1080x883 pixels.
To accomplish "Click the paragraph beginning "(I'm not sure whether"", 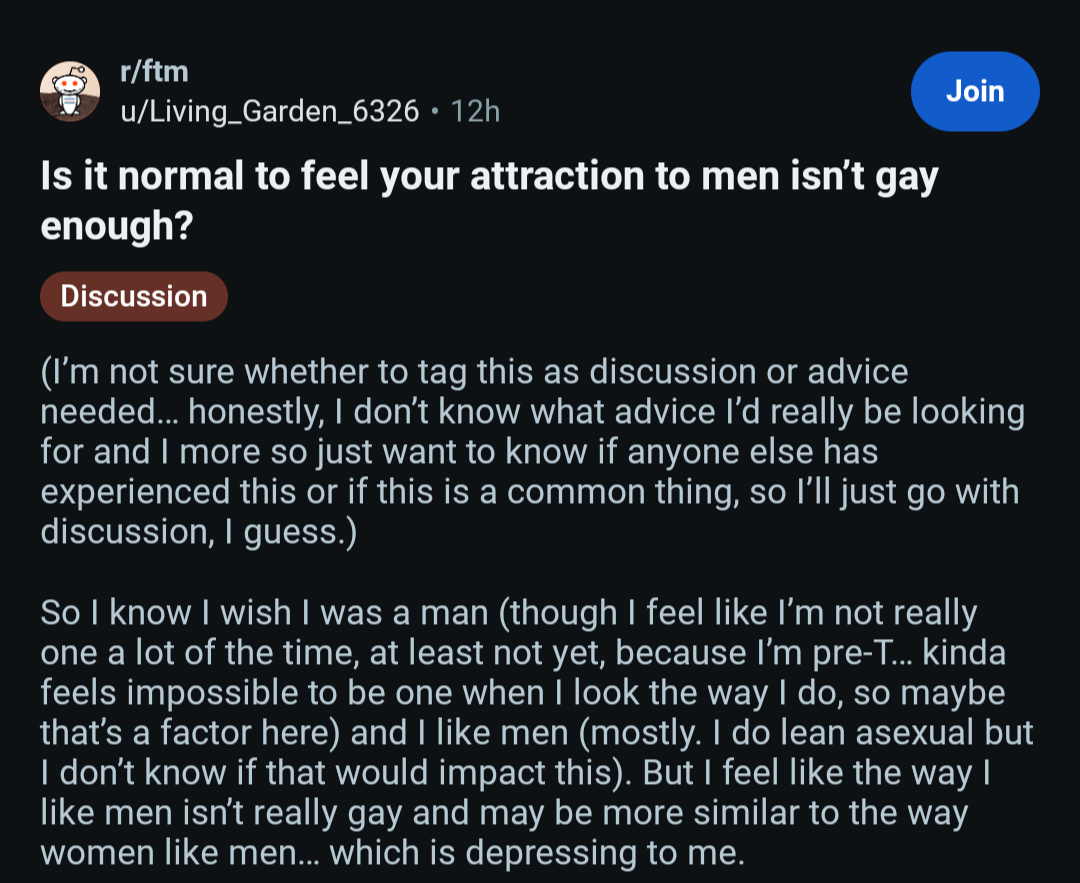I will [x=532, y=452].
